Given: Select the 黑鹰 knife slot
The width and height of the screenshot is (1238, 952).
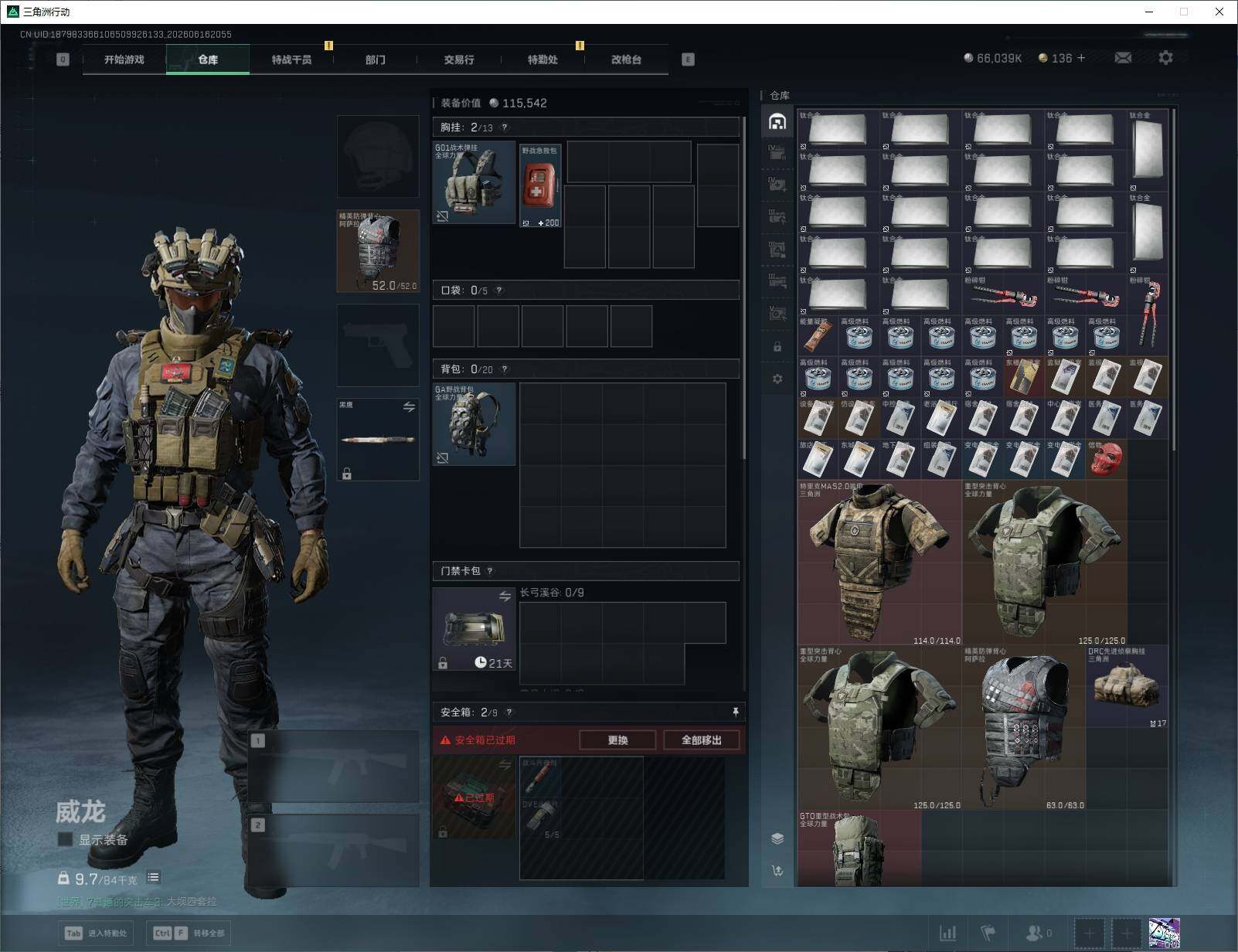Looking at the screenshot, I should pyautogui.click(x=378, y=440).
